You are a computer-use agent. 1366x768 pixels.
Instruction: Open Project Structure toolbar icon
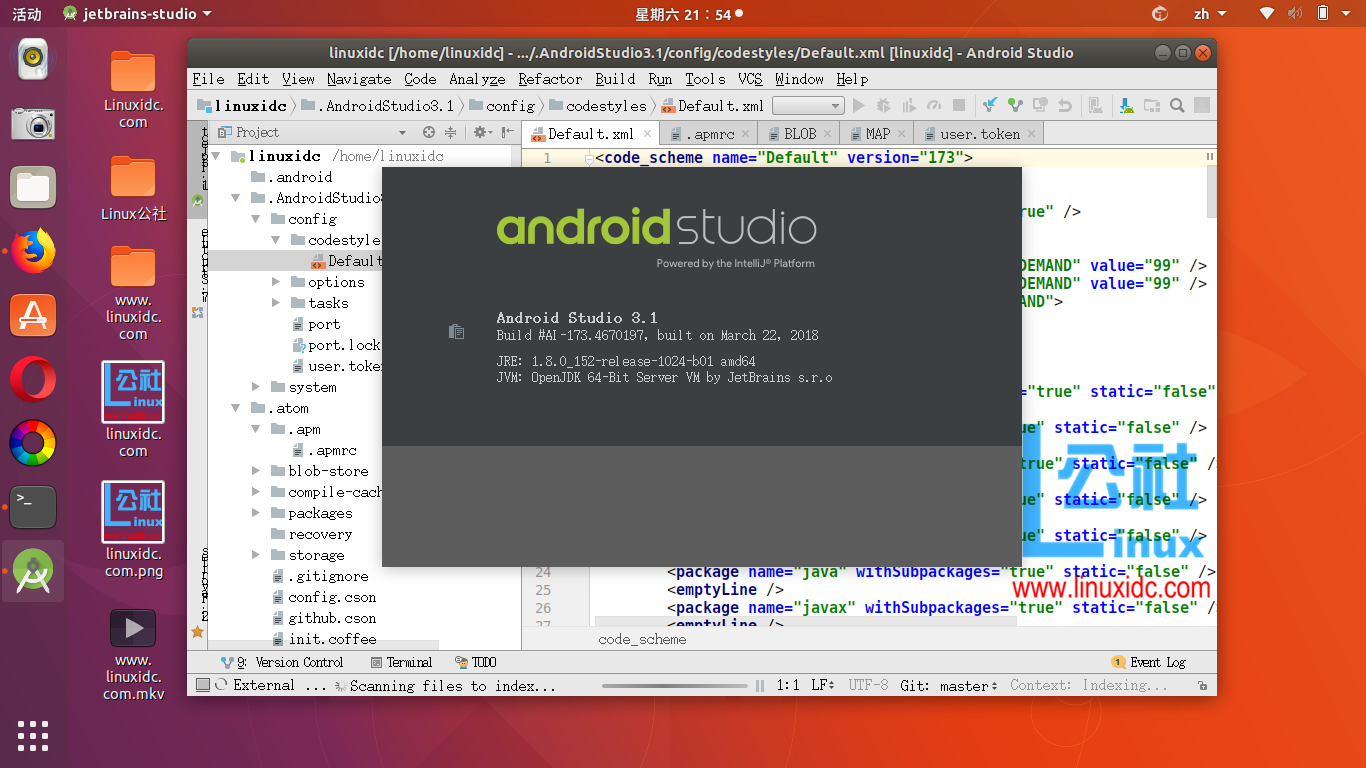[1152, 105]
